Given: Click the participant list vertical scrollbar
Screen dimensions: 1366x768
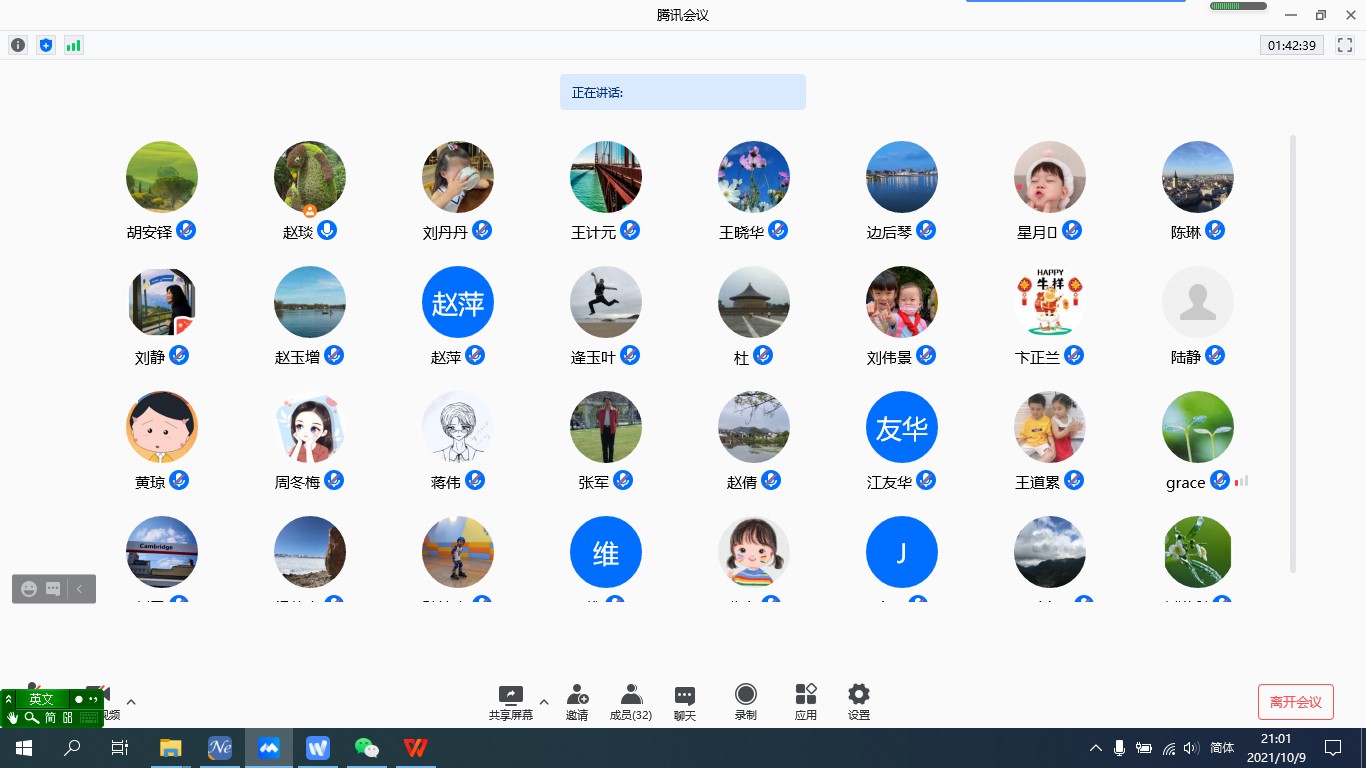Looking at the screenshot, I should pyautogui.click(x=1293, y=350).
